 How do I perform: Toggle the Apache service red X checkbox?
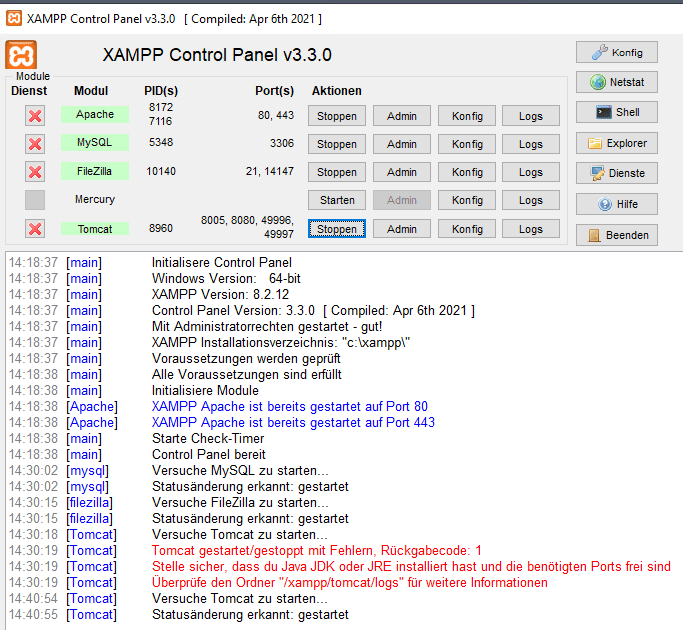(35, 116)
